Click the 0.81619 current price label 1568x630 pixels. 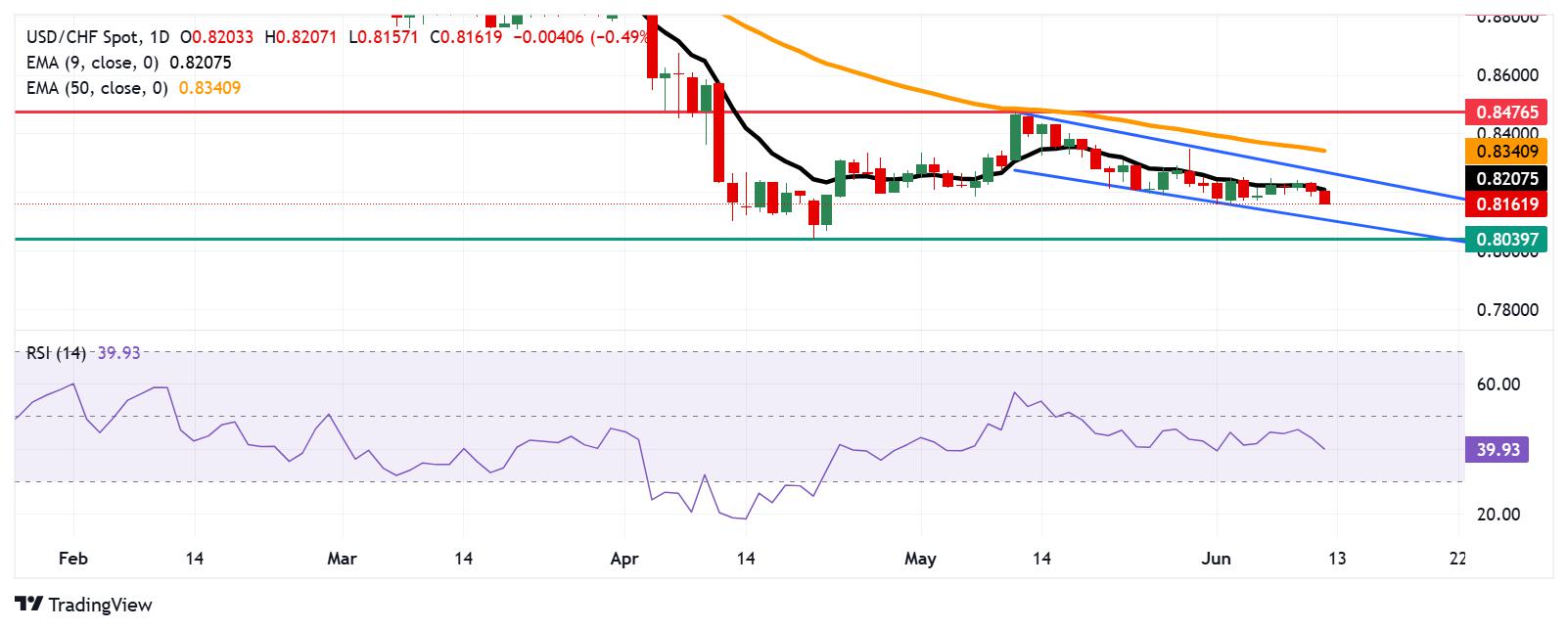(x=1506, y=204)
